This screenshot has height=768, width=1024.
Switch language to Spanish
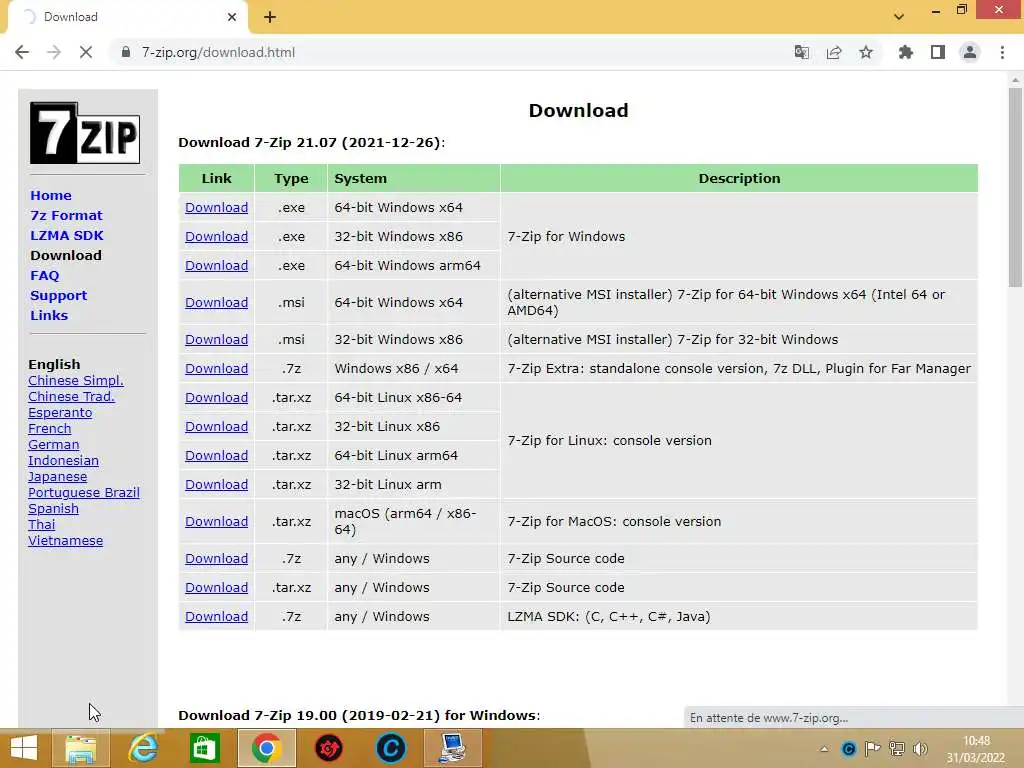(x=54, y=509)
